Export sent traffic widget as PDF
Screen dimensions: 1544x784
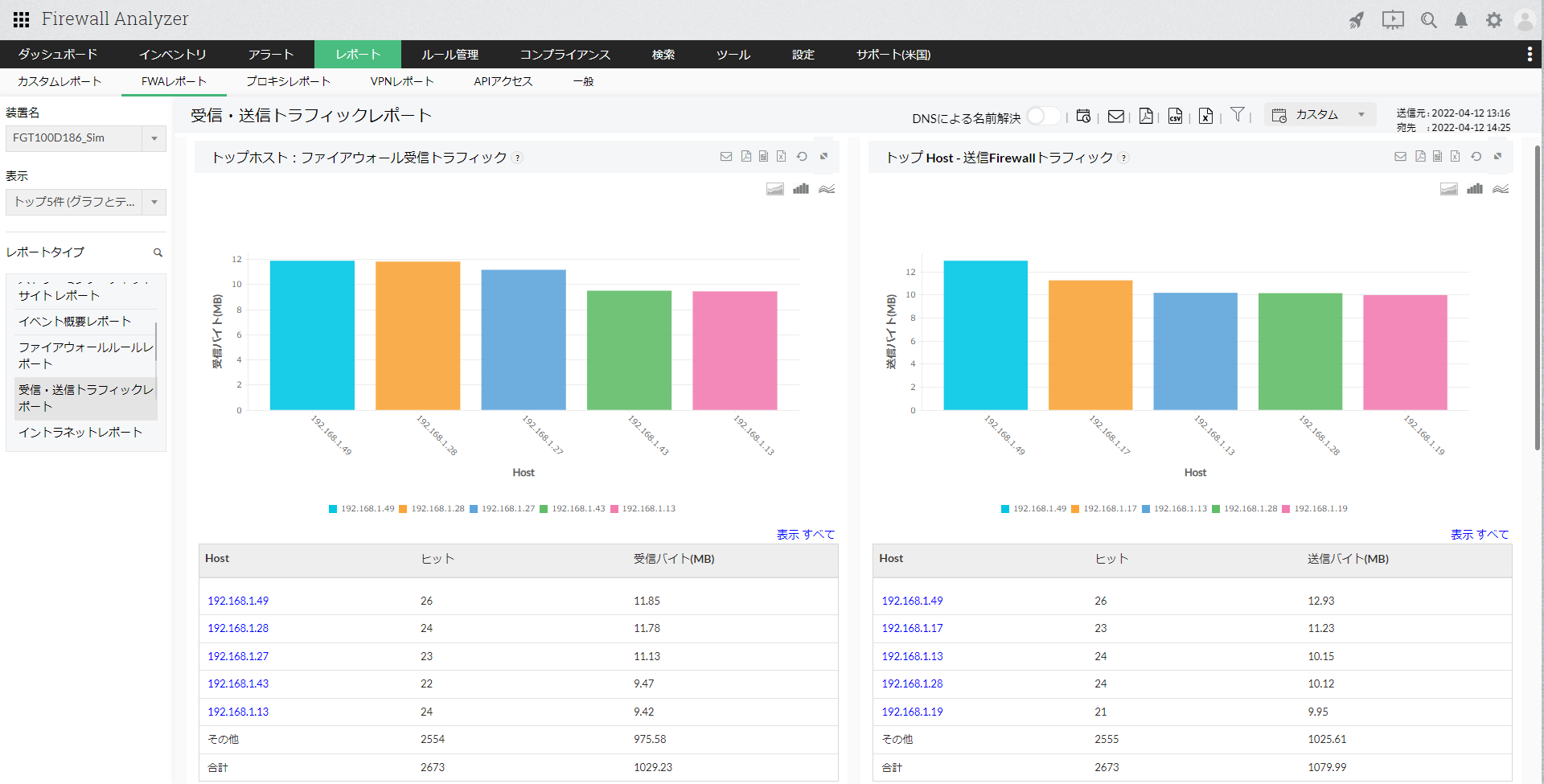click(1420, 157)
